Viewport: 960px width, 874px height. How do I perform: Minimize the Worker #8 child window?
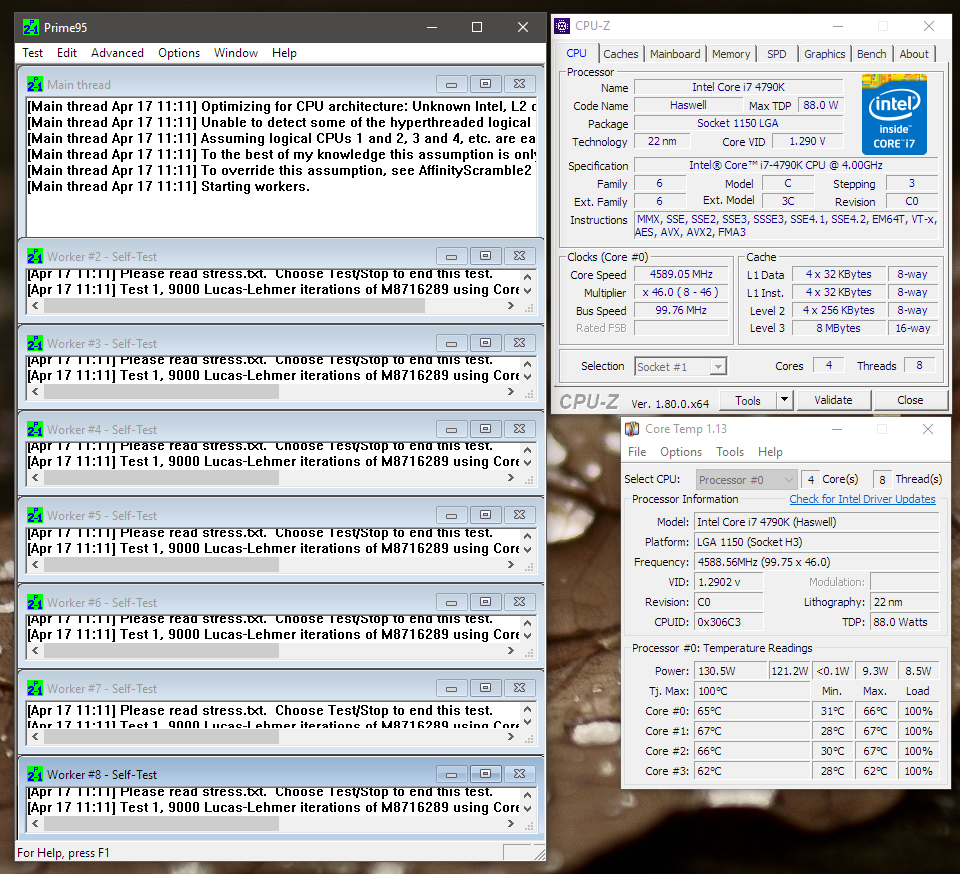[x=452, y=774]
